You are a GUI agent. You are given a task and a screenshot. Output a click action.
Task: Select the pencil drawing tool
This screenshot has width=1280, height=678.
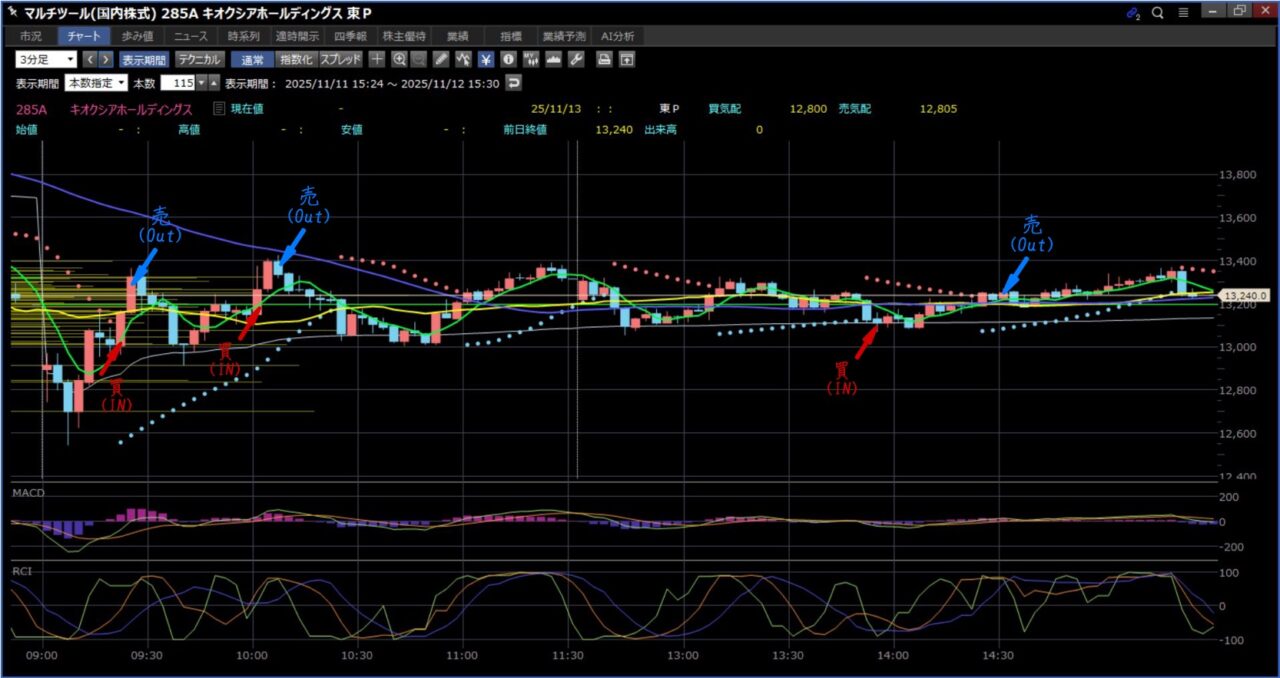pyautogui.click(x=441, y=59)
